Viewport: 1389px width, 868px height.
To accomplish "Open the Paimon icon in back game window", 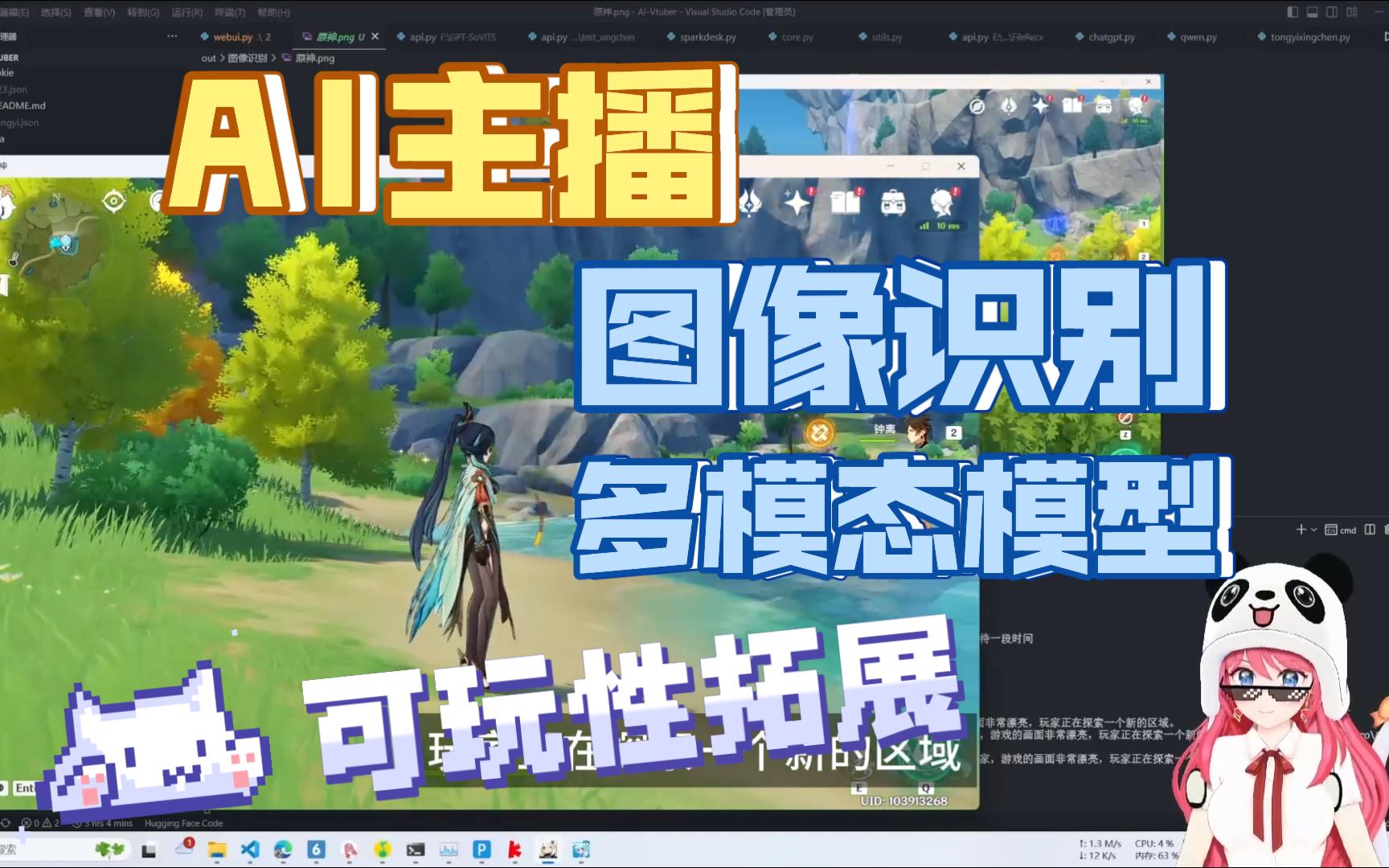I will (x=1137, y=104).
